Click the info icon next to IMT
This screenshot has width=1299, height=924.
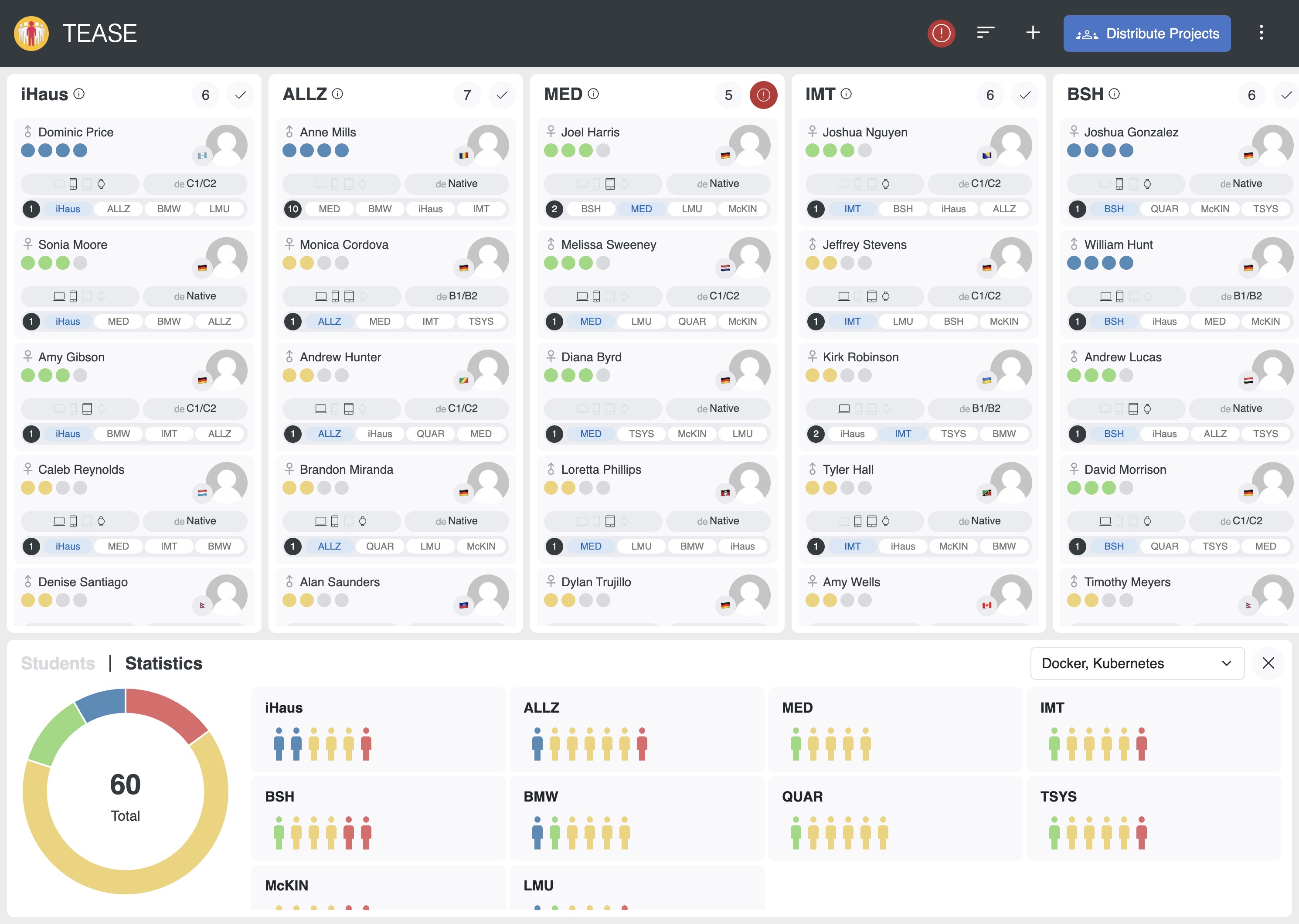point(846,94)
